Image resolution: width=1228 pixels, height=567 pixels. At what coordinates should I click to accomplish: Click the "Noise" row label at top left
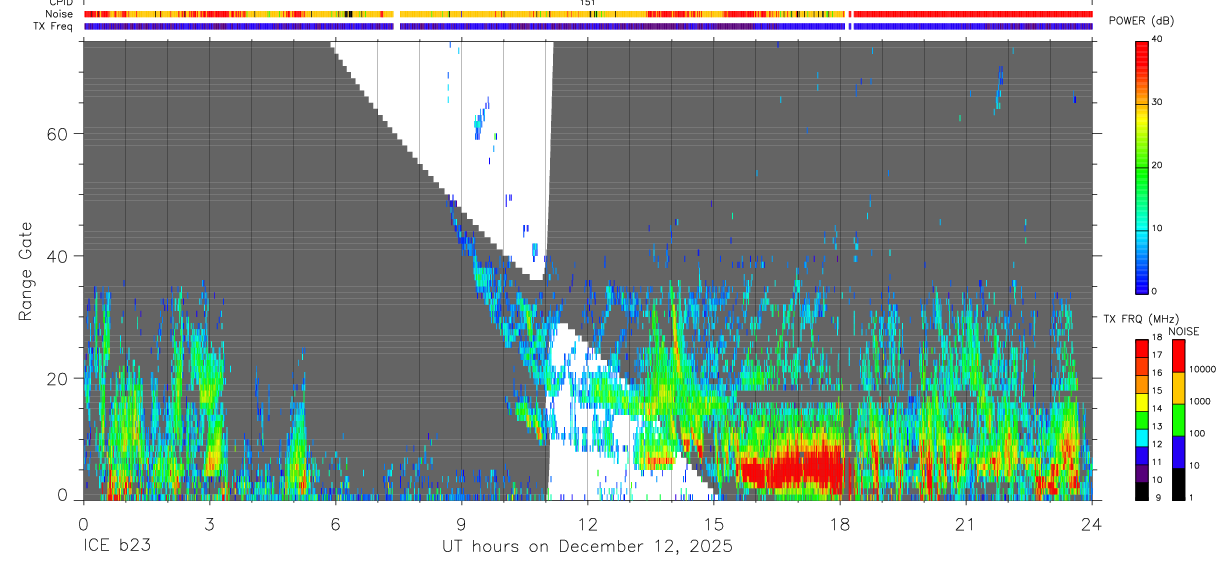(59, 14)
